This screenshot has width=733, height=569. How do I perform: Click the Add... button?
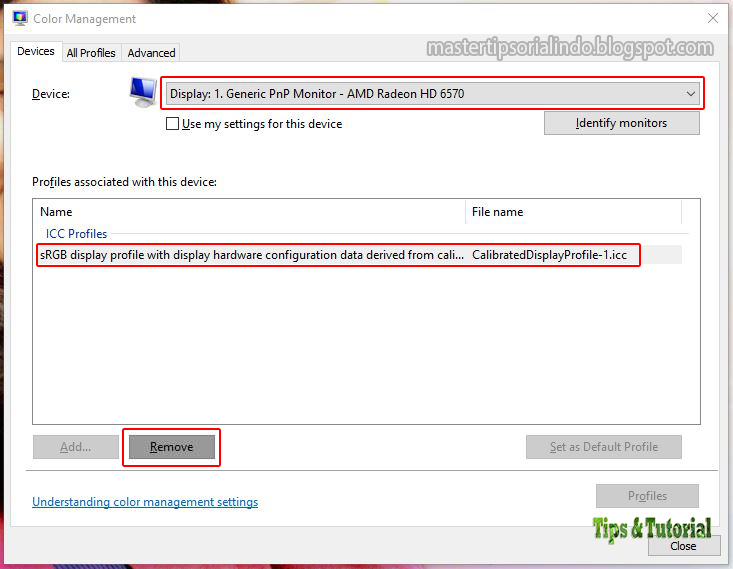click(x=76, y=447)
